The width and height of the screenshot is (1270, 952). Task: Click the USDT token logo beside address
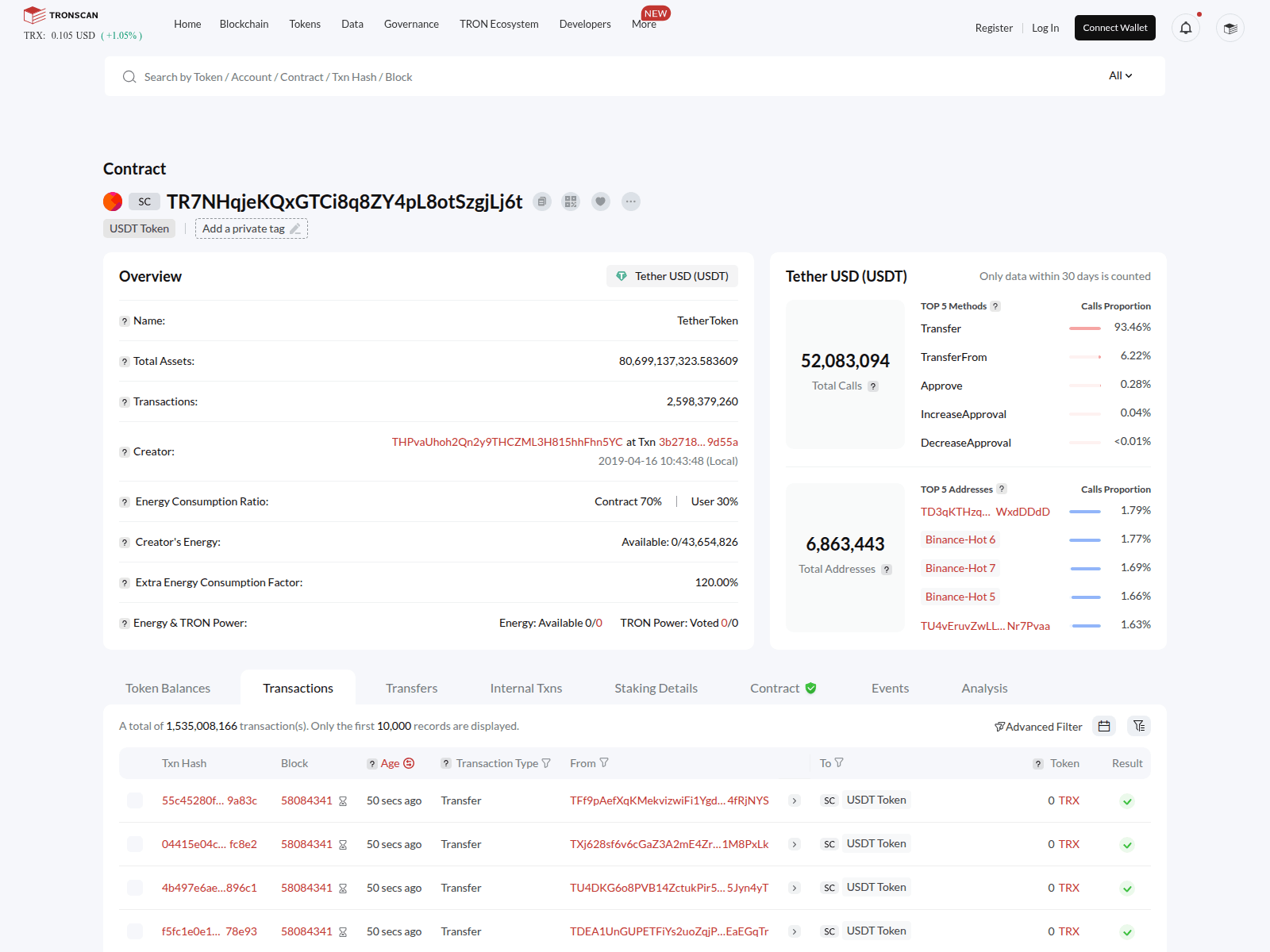113,202
